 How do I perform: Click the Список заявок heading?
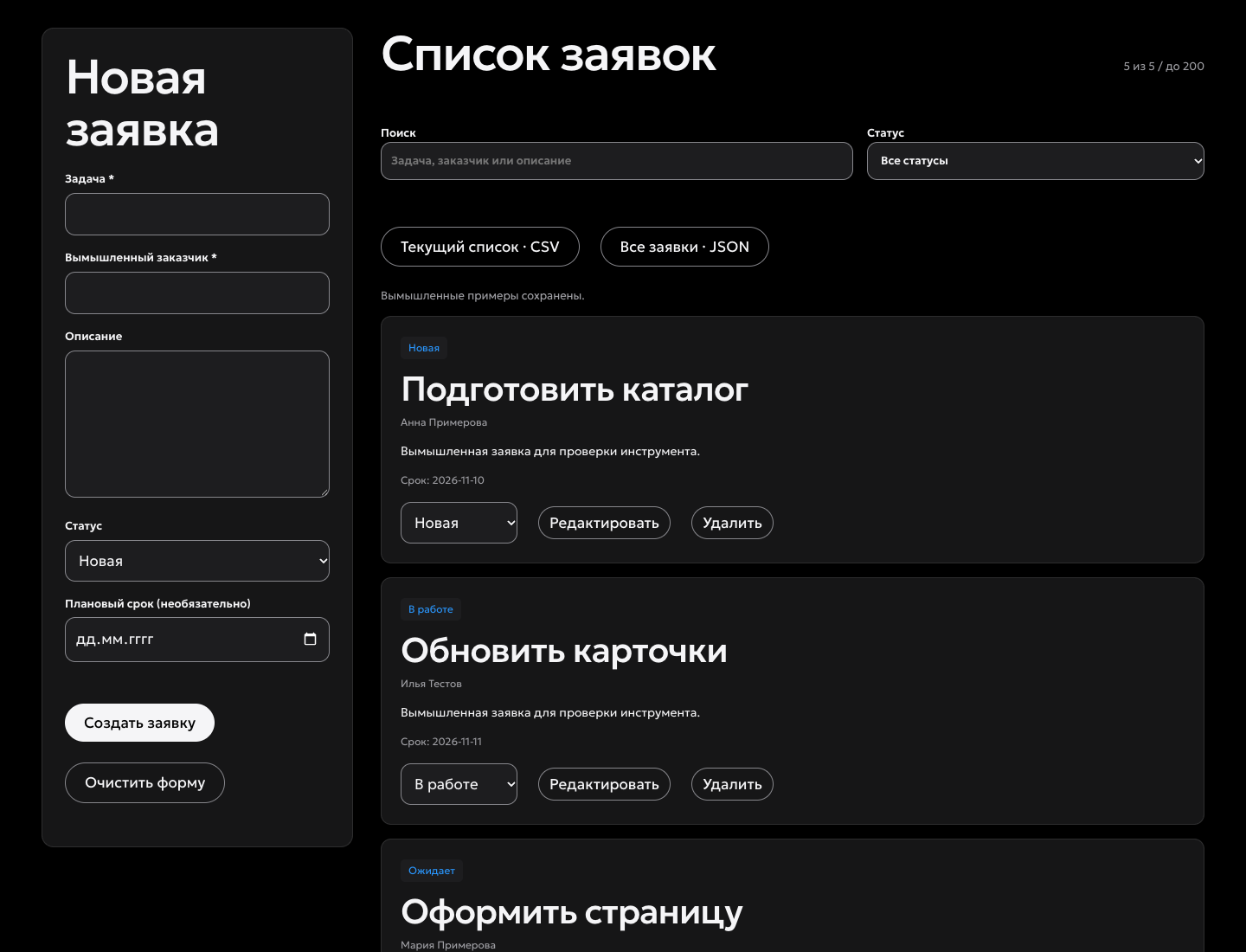tap(549, 55)
